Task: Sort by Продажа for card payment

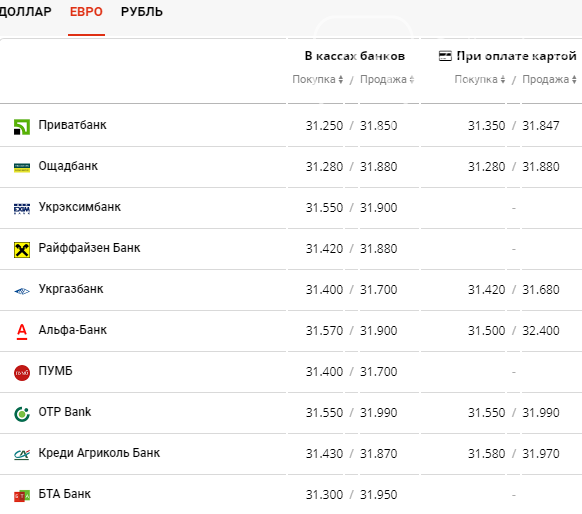Action: pos(549,79)
